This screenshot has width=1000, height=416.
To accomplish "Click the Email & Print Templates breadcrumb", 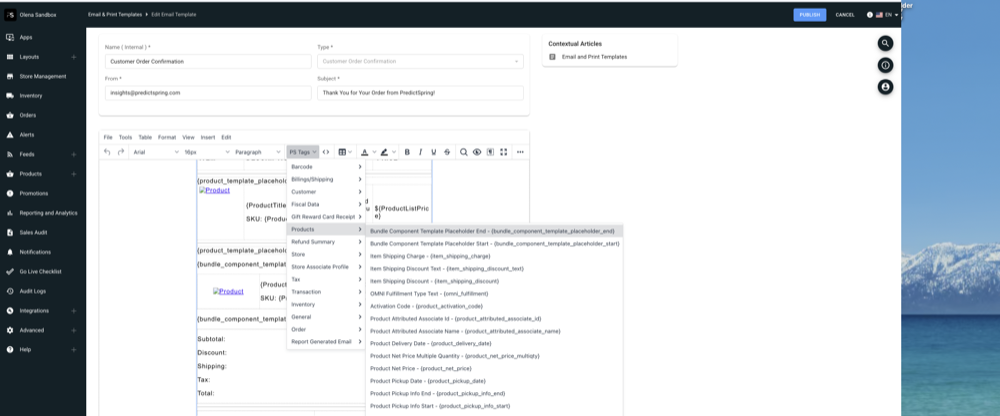I will click(x=114, y=14).
